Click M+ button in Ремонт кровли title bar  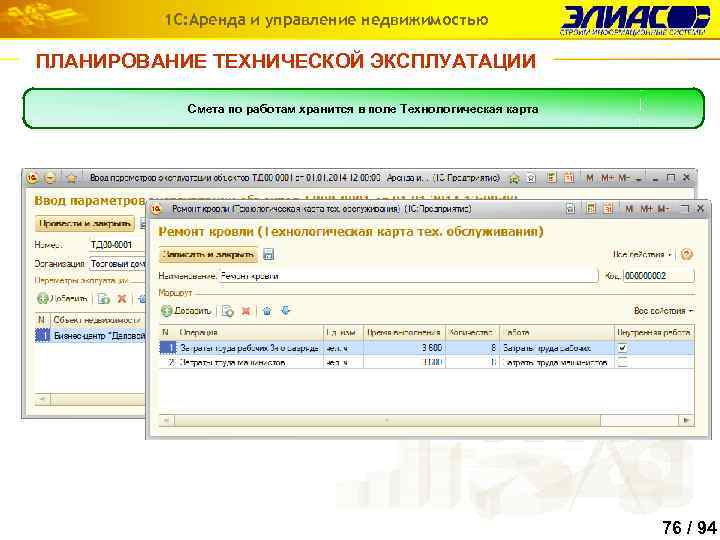646,209
